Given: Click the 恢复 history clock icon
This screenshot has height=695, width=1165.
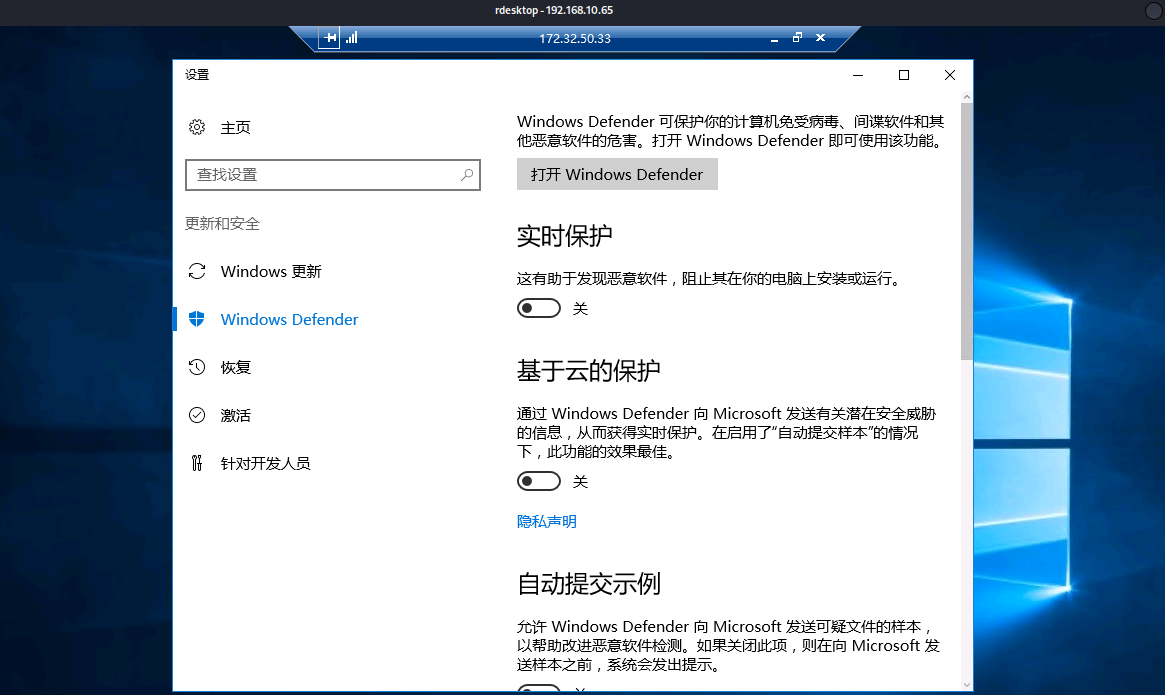Looking at the screenshot, I should click(x=197, y=367).
